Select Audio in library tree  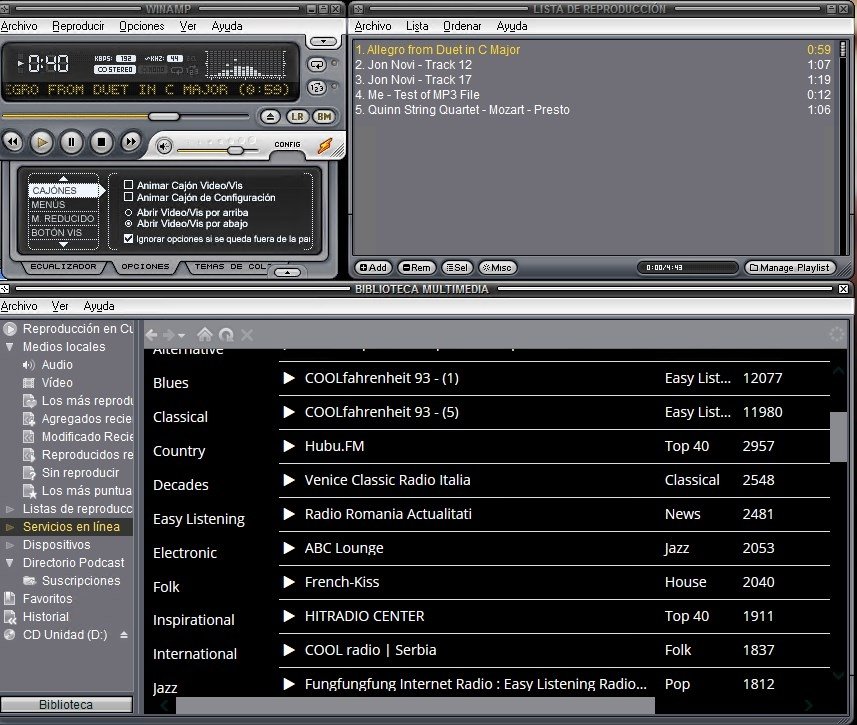tap(57, 365)
